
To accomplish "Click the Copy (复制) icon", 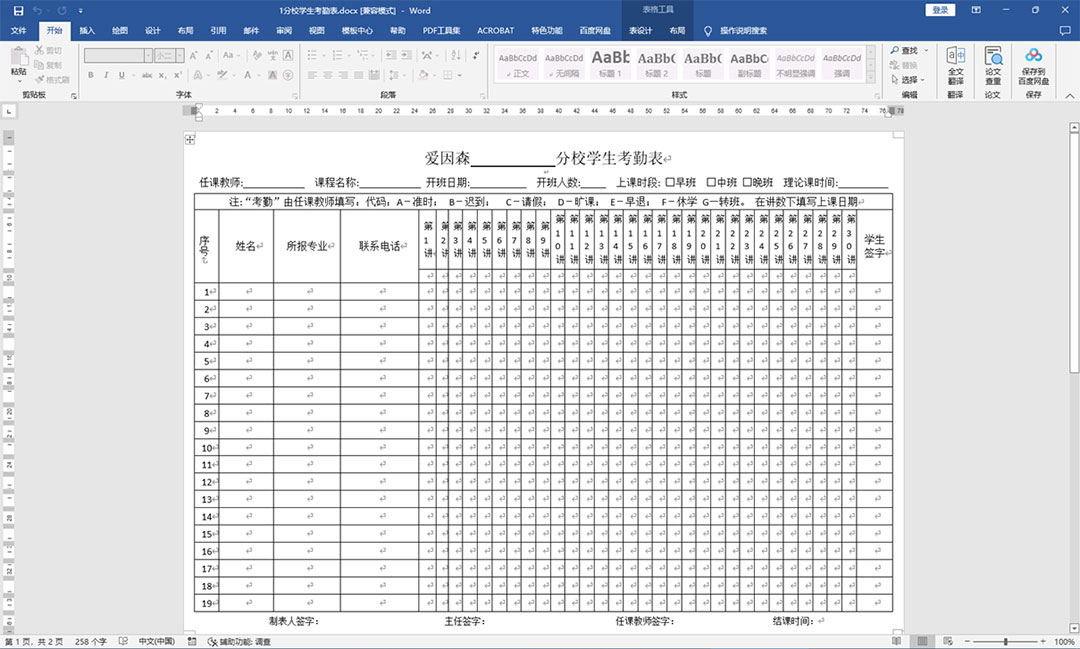I will (38, 64).
